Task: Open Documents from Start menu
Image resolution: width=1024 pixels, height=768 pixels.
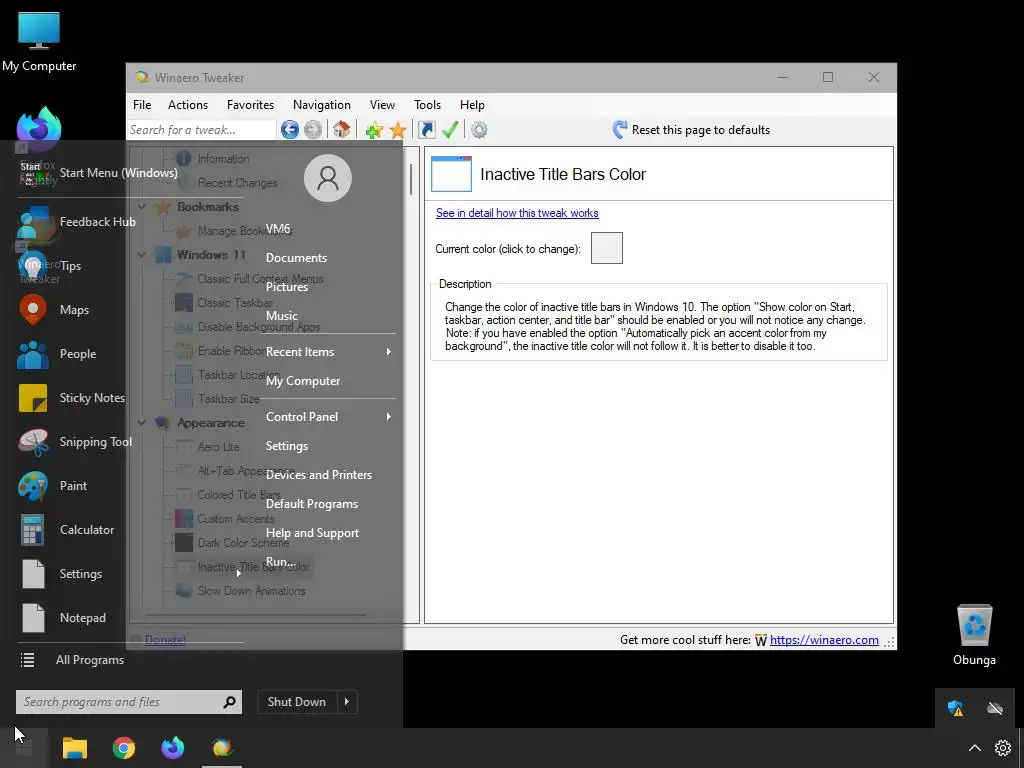Action: pos(296,258)
